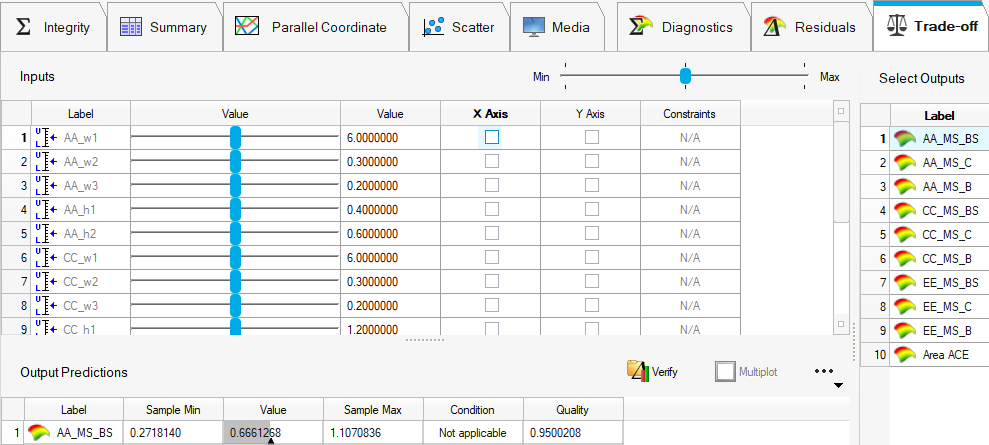Screen dimensions: 989x445
Task: Click the Not applicable condition cell
Action: tap(473, 433)
